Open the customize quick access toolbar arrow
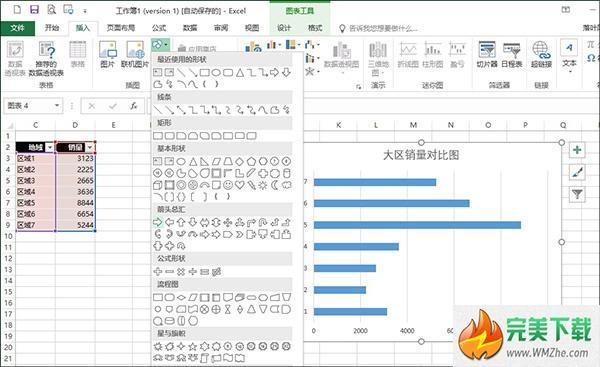Viewport: 600px width, 367px height. point(85,11)
